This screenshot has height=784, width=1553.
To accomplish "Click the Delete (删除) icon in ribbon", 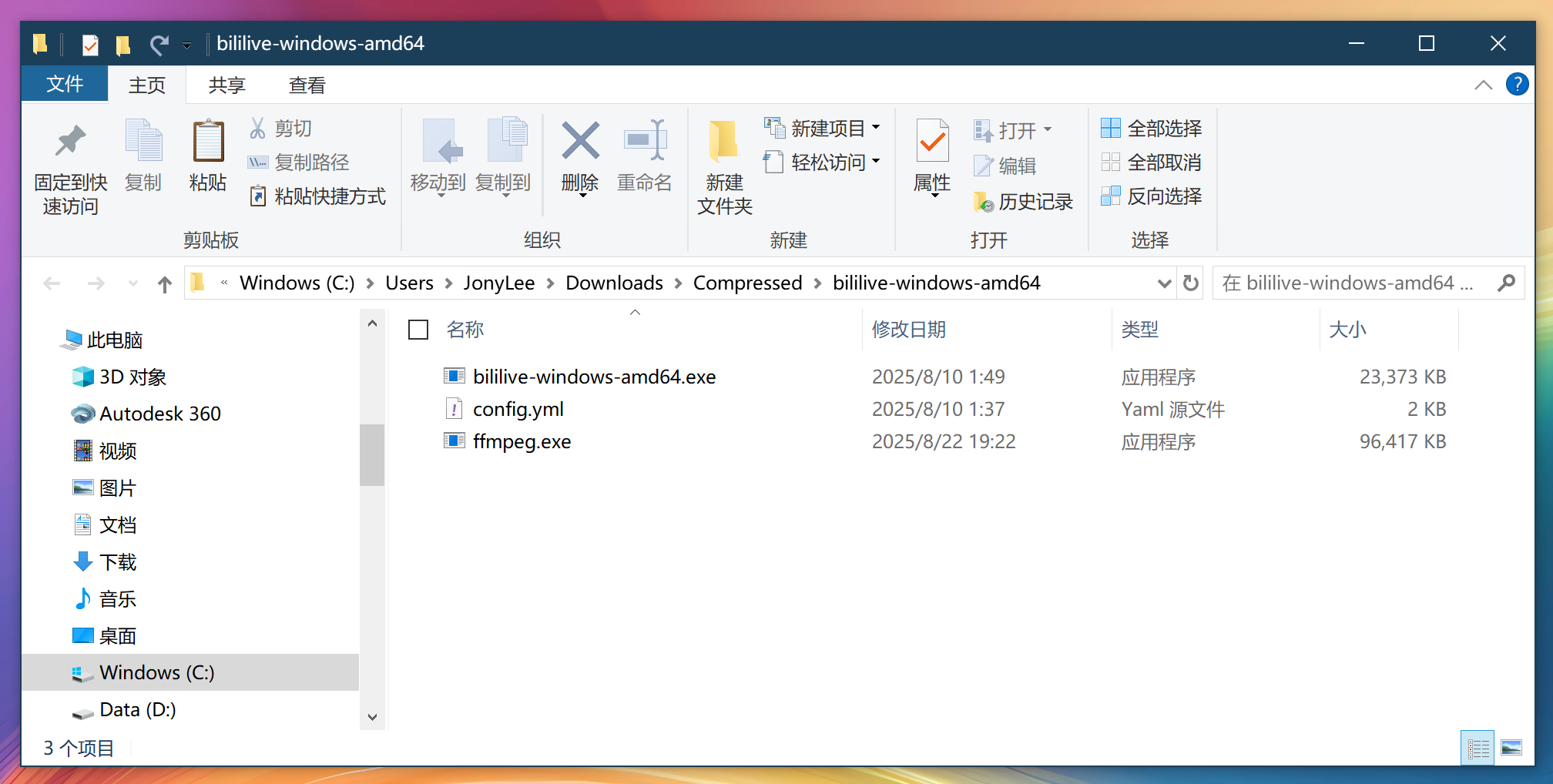I will tap(580, 142).
